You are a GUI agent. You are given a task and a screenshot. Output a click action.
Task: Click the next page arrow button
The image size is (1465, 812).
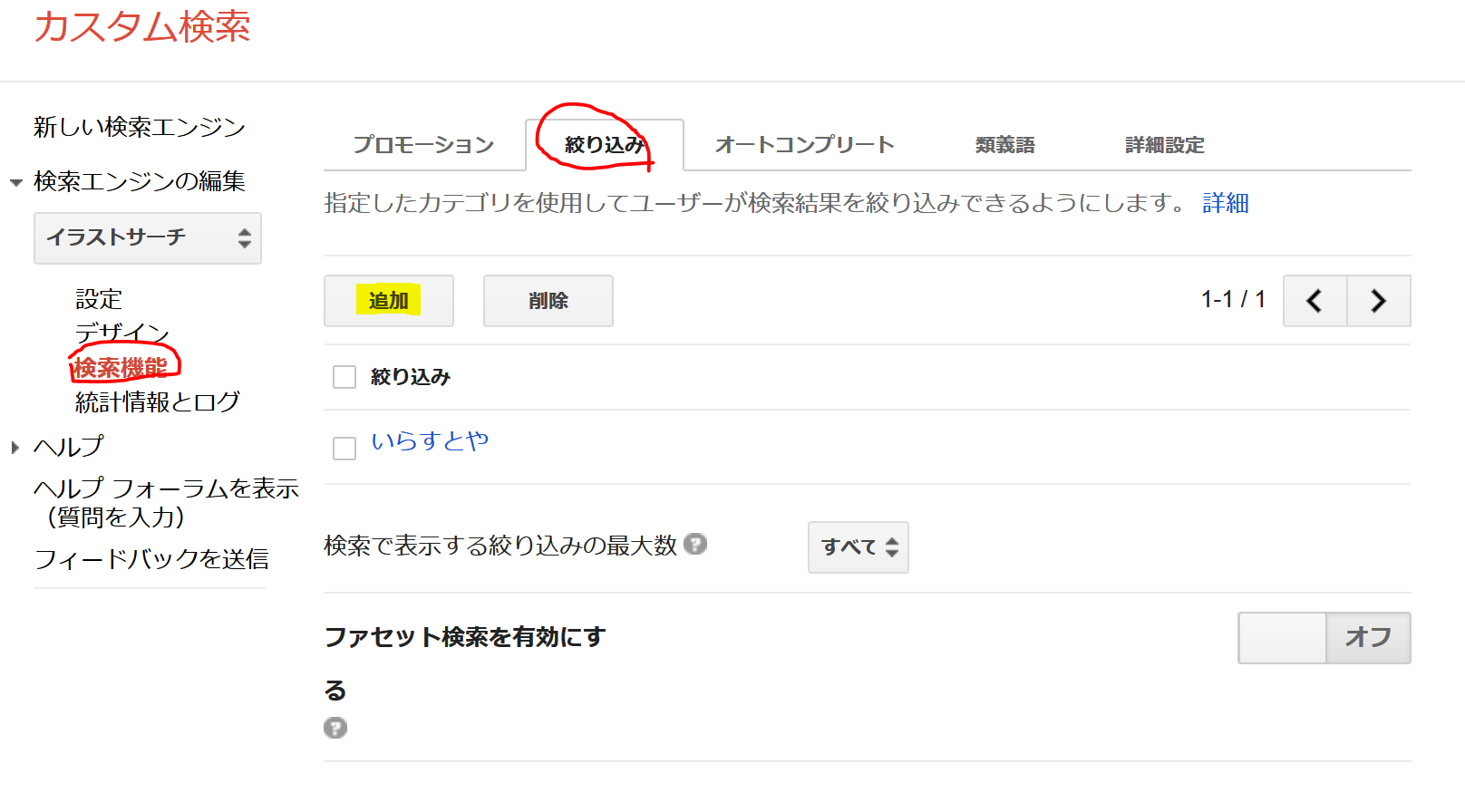1379,301
